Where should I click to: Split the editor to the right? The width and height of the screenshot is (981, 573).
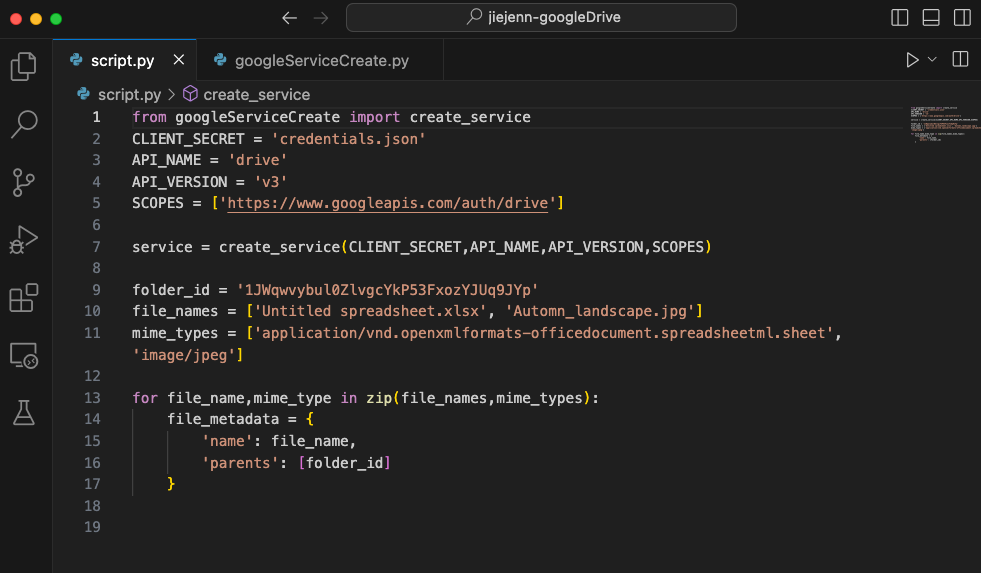(x=960, y=59)
